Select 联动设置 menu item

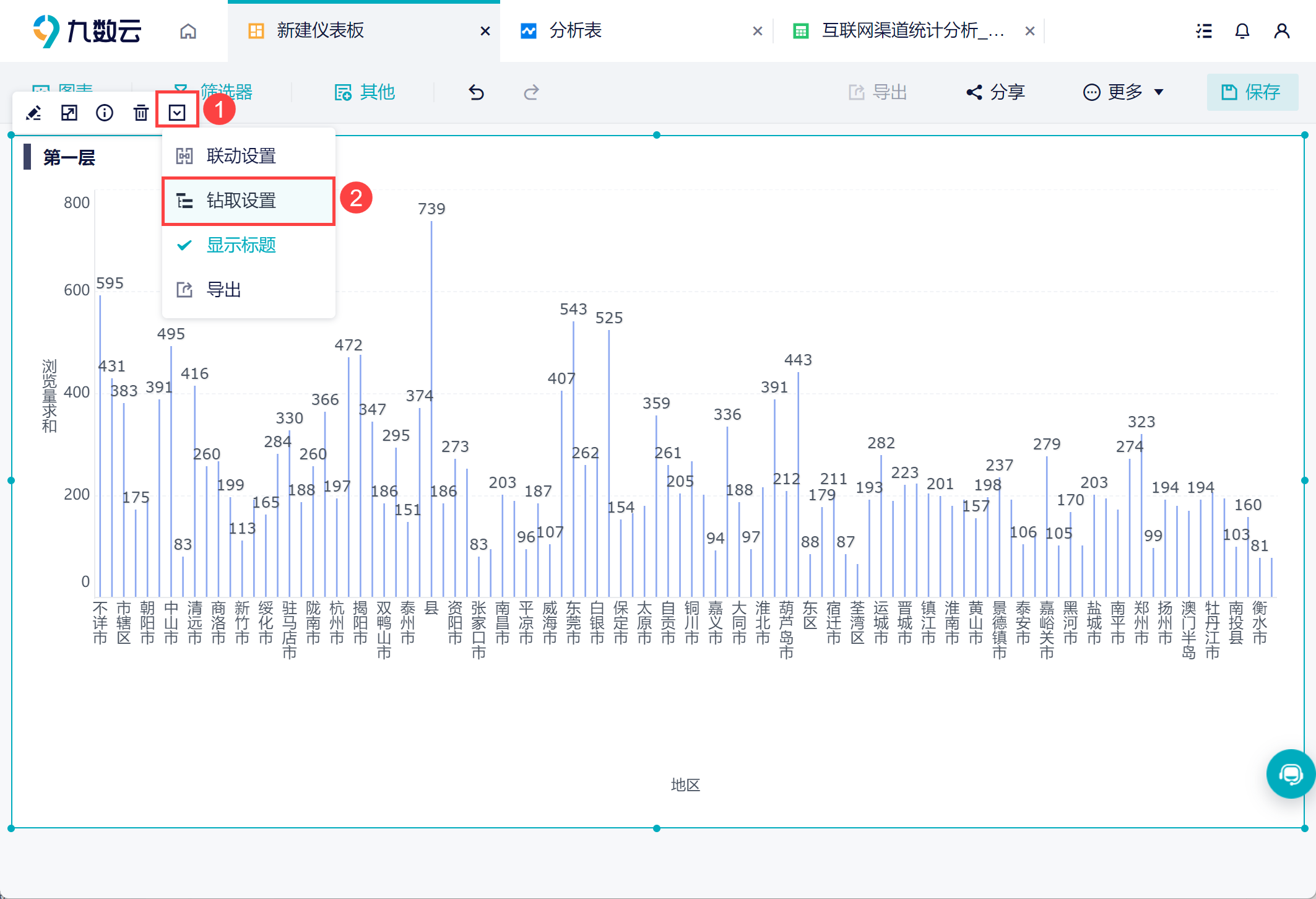pos(241,156)
